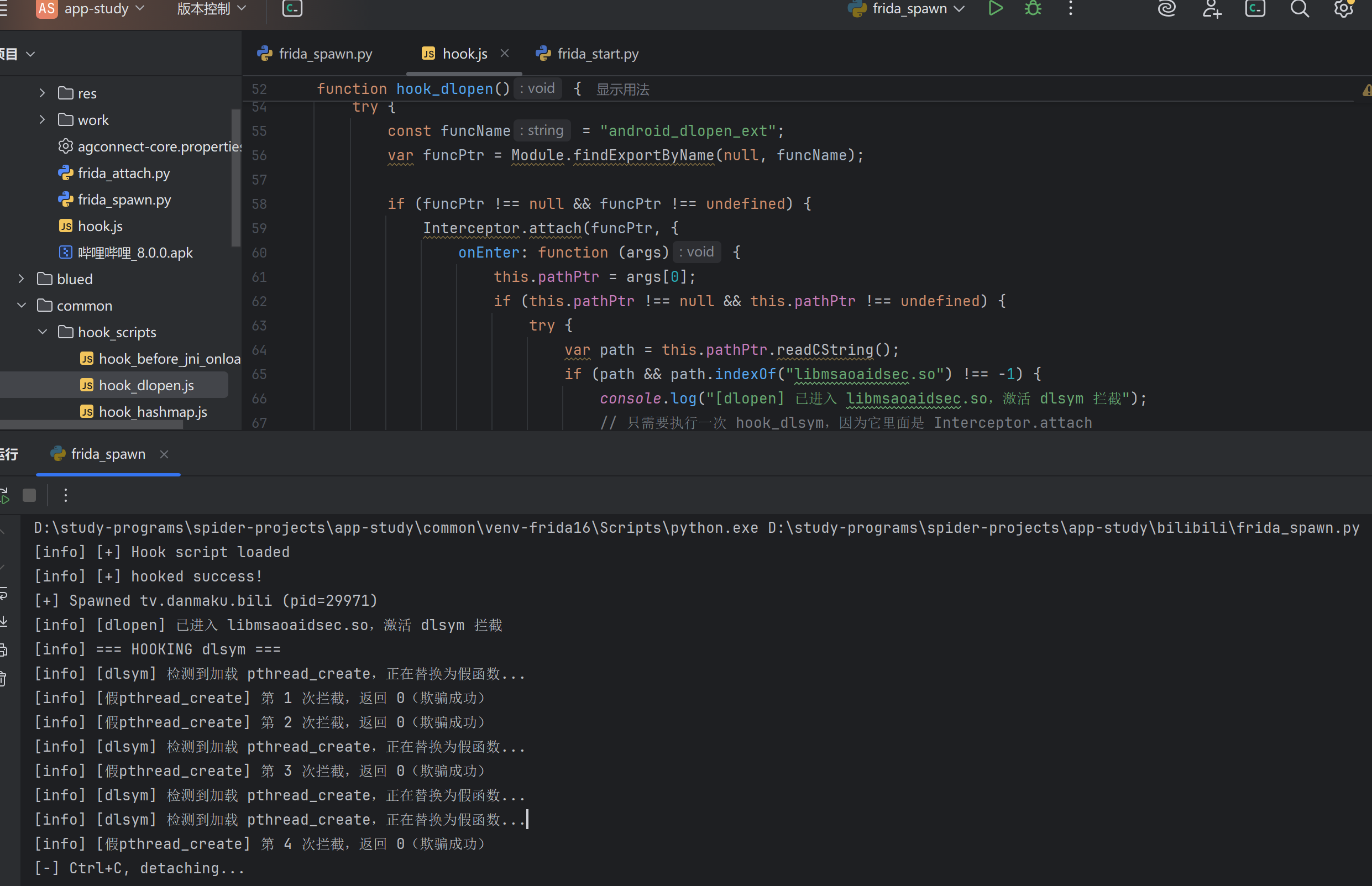Debug frida_spawn with the bug icon
Viewport: 1372px width, 886px height.
pyautogui.click(x=1033, y=9)
